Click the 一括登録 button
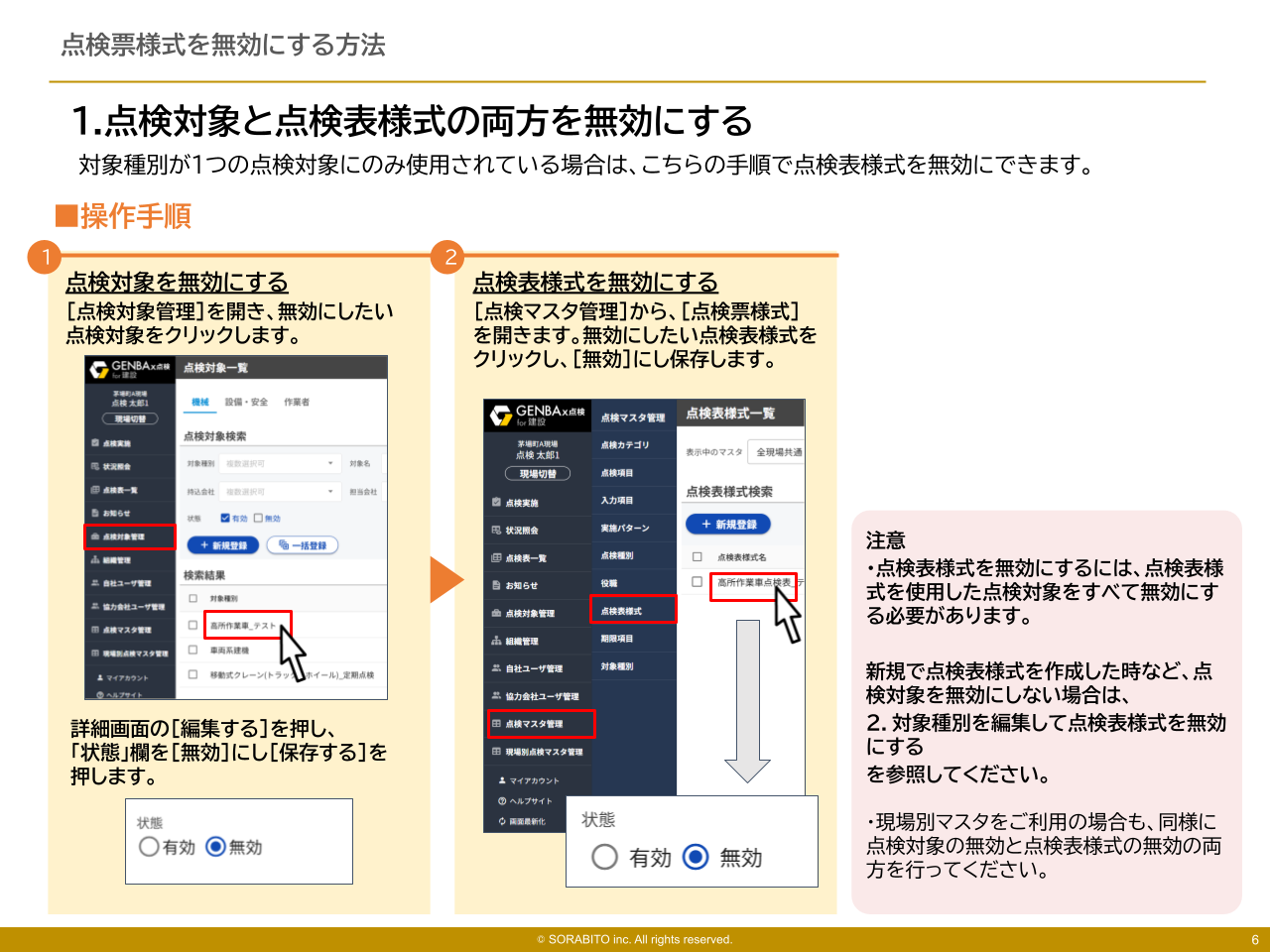This screenshot has height=952, width=1270. click(301, 545)
